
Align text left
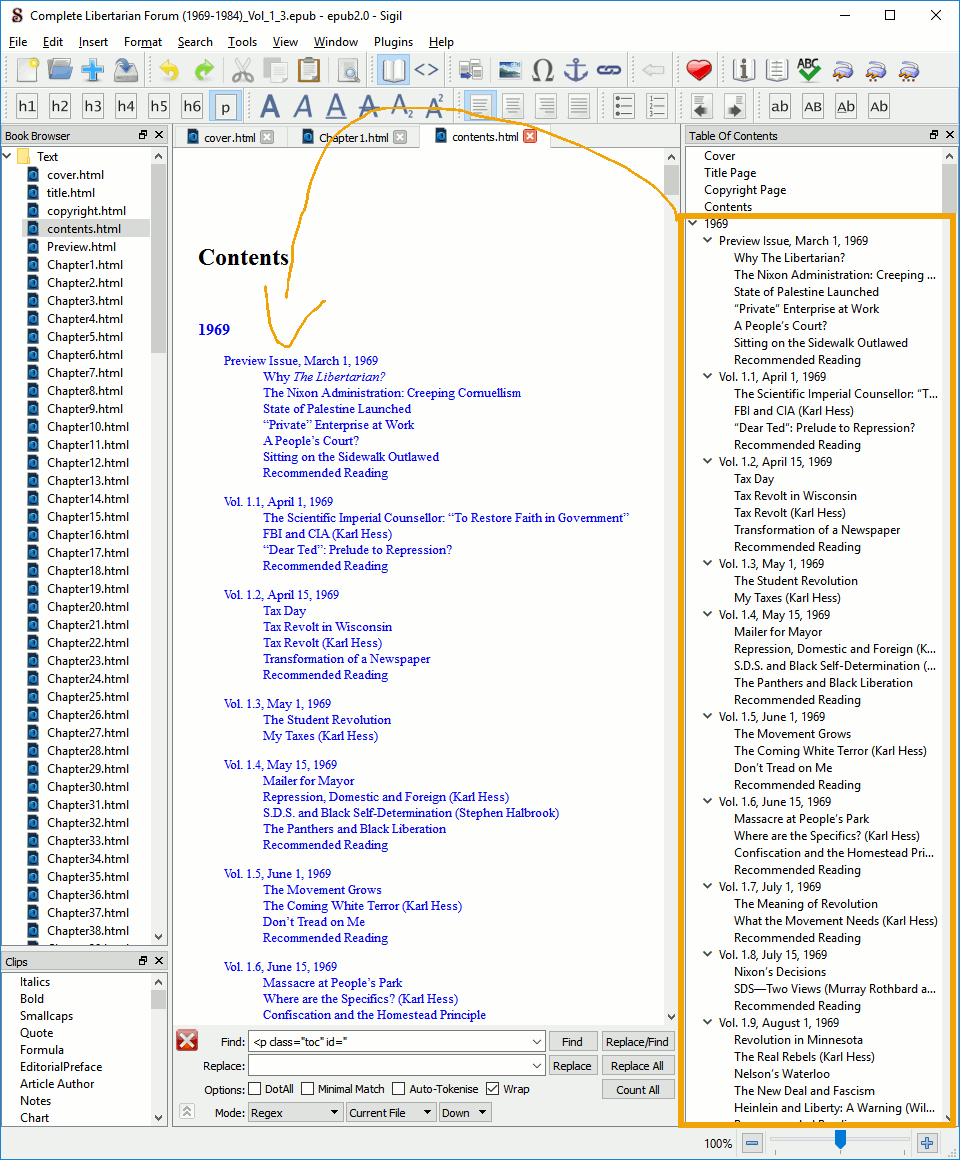coord(480,107)
